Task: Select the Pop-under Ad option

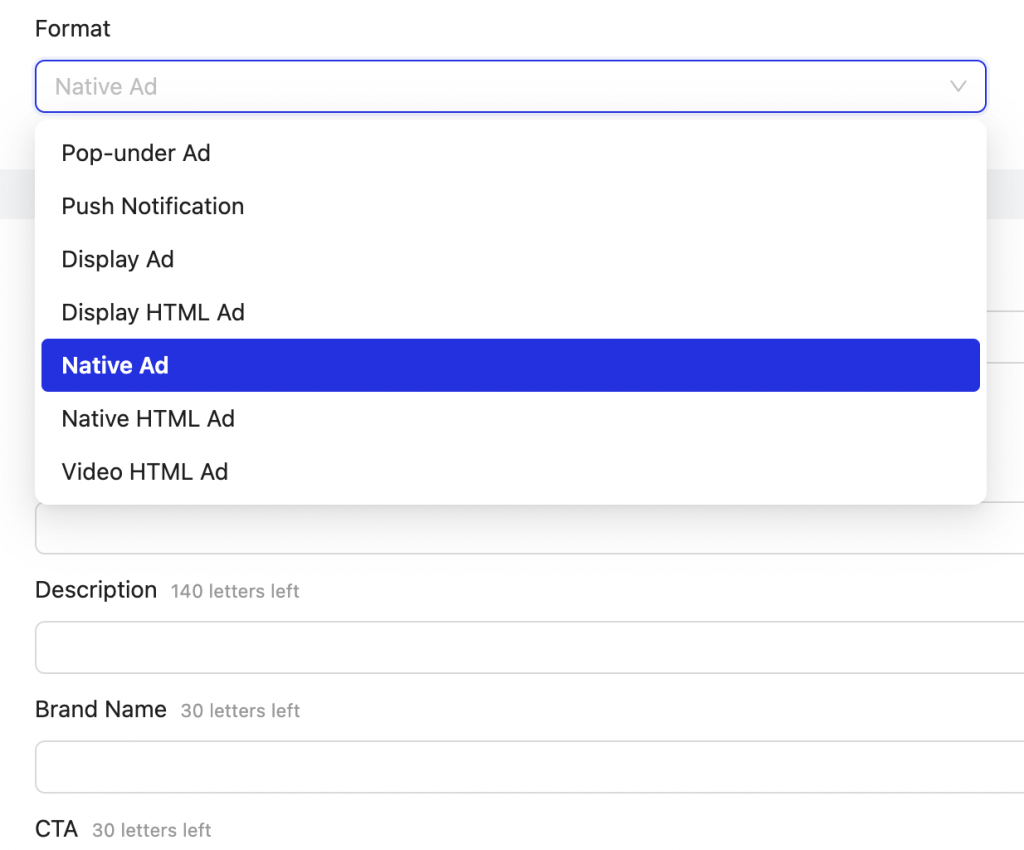Action: tap(136, 153)
